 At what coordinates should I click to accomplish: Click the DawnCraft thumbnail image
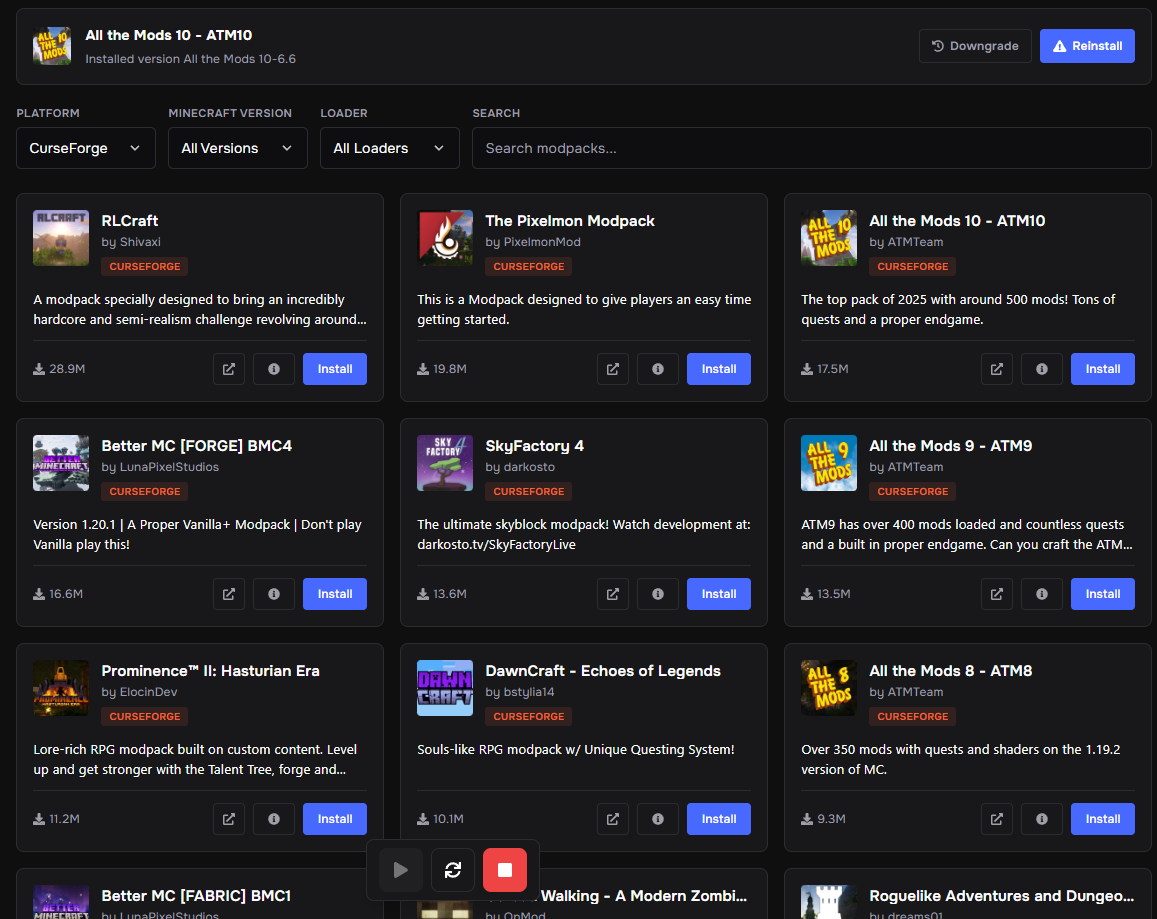pyautogui.click(x=445, y=688)
